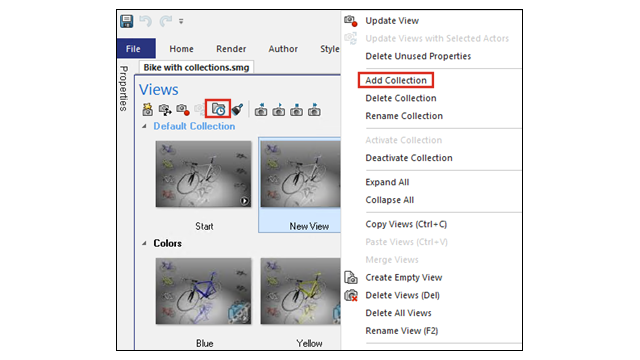
Task: Open the quick access toolbar customize dropdown
Action: (181, 21)
